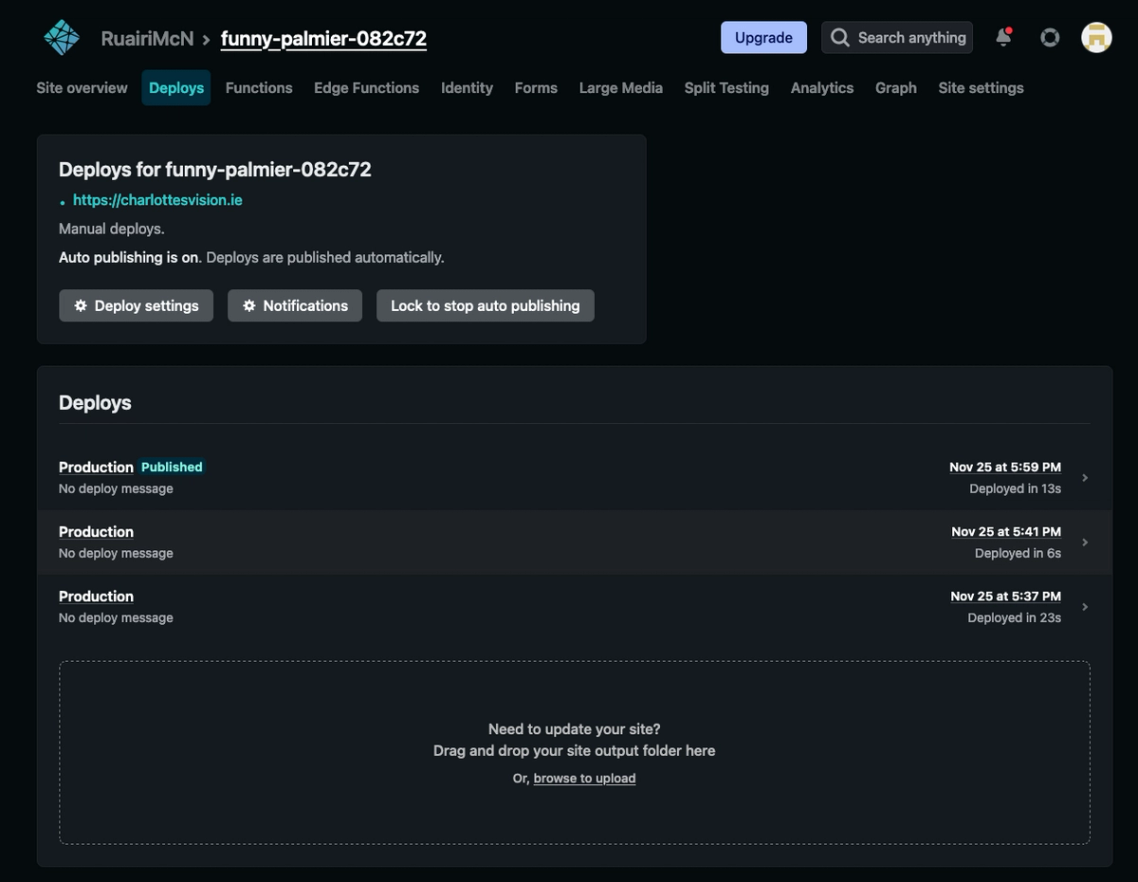1138x882 pixels.
Task: Click Need to update your site text
Action: pyautogui.click(x=574, y=729)
